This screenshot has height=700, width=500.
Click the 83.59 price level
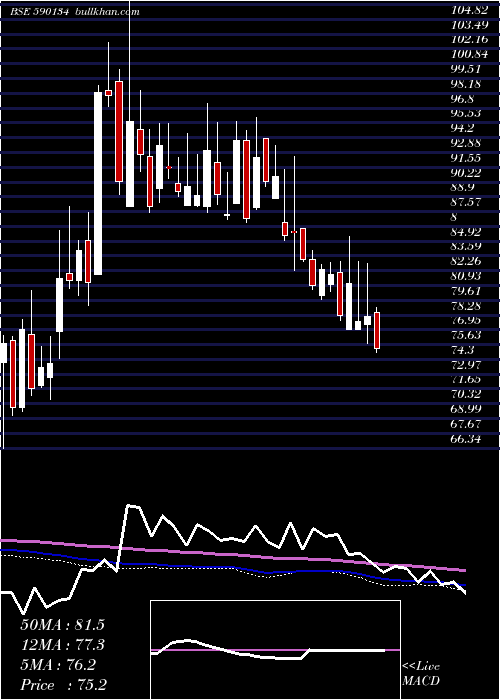(466, 246)
